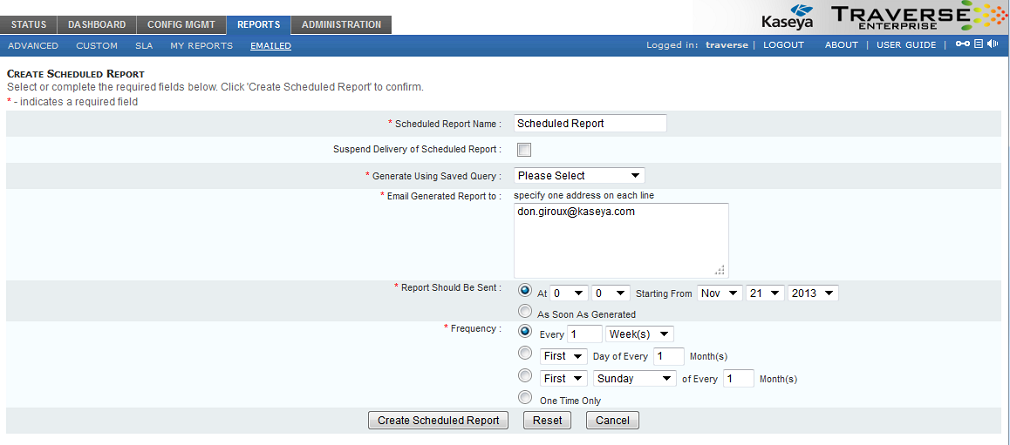1010x445 pixels.
Task: Expand the Nov starting month dropdown
Action: [719, 293]
